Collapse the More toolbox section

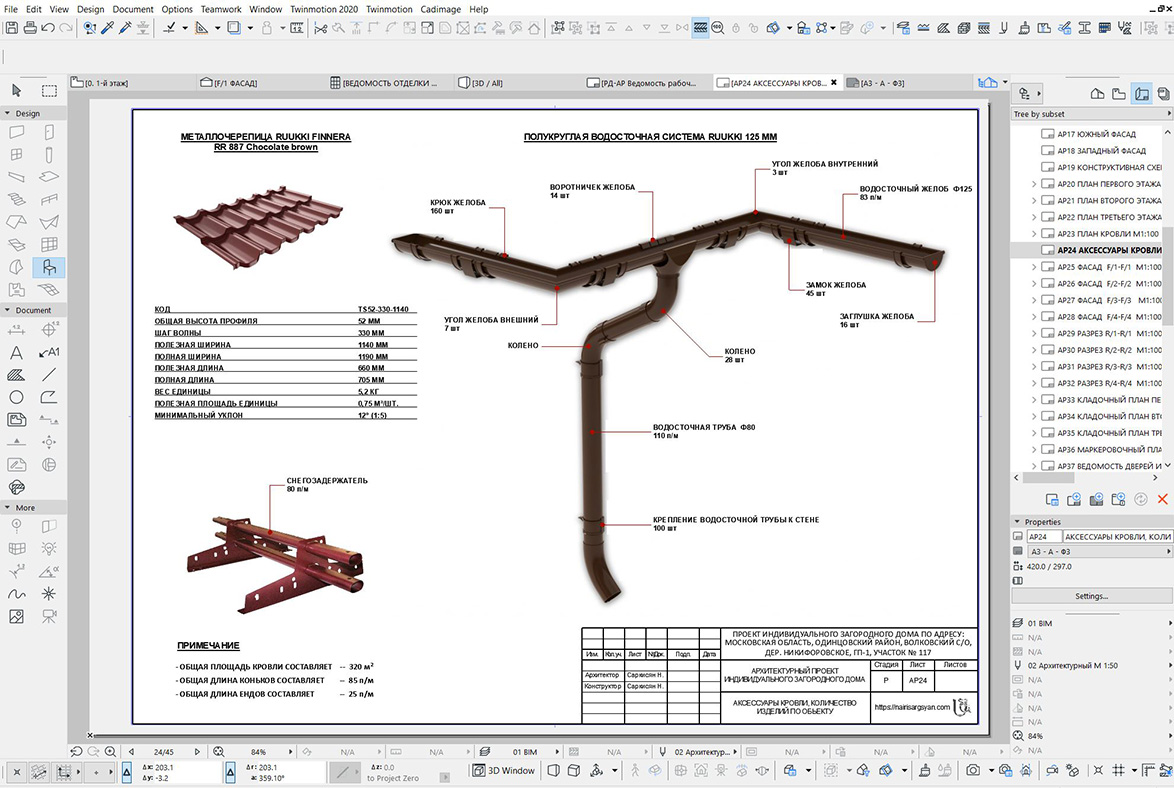pos(7,507)
